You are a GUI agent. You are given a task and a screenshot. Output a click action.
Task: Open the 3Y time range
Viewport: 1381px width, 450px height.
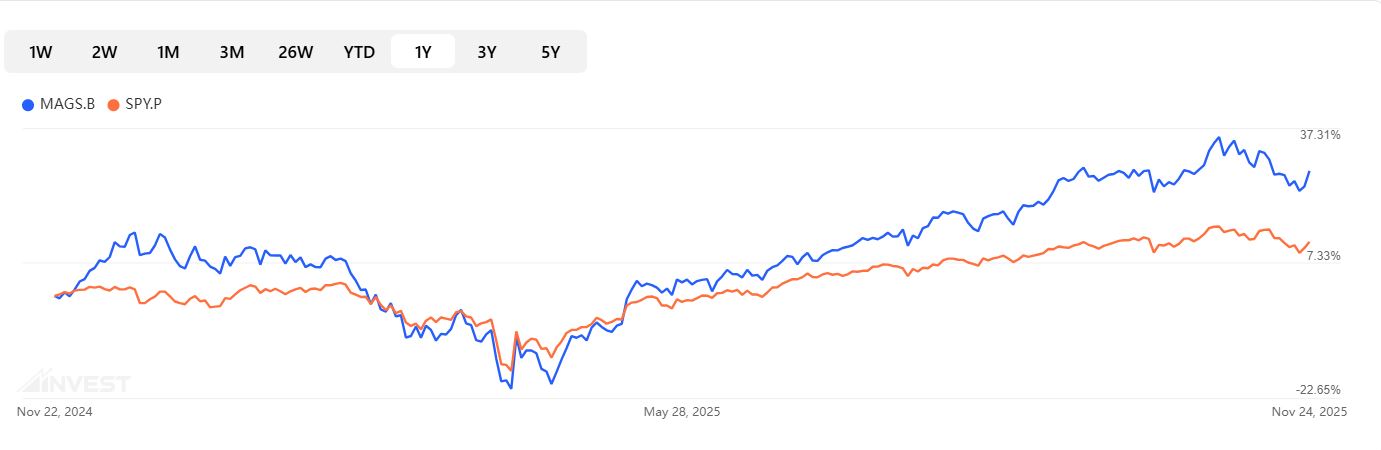487,52
